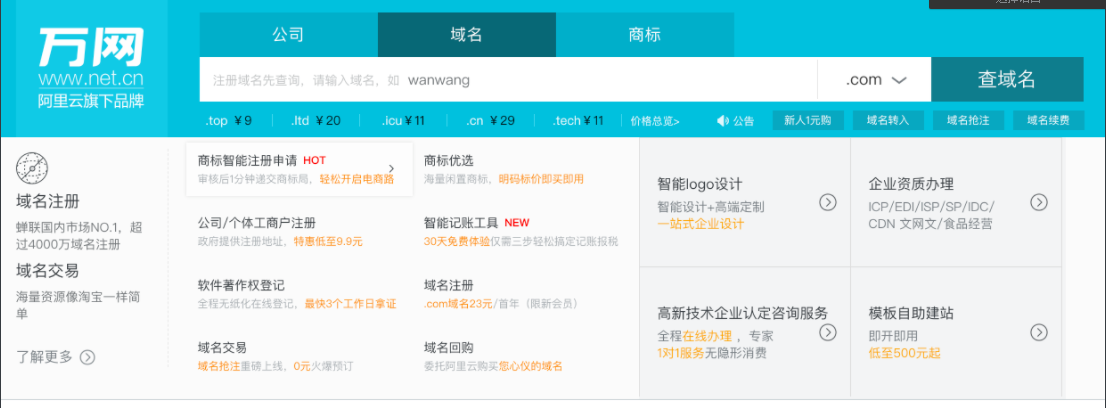Image resolution: width=1106 pixels, height=408 pixels.
Task: Click the .tech ¥11 price link
Action: pos(578,121)
